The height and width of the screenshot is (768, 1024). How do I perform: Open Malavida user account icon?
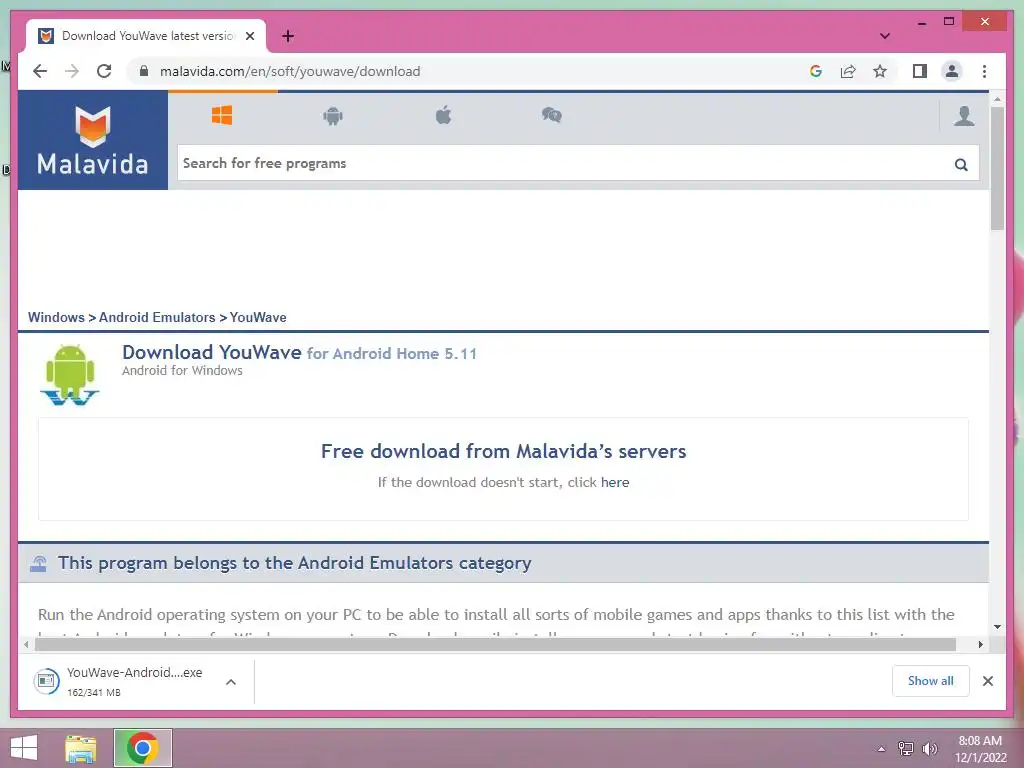pos(964,116)
